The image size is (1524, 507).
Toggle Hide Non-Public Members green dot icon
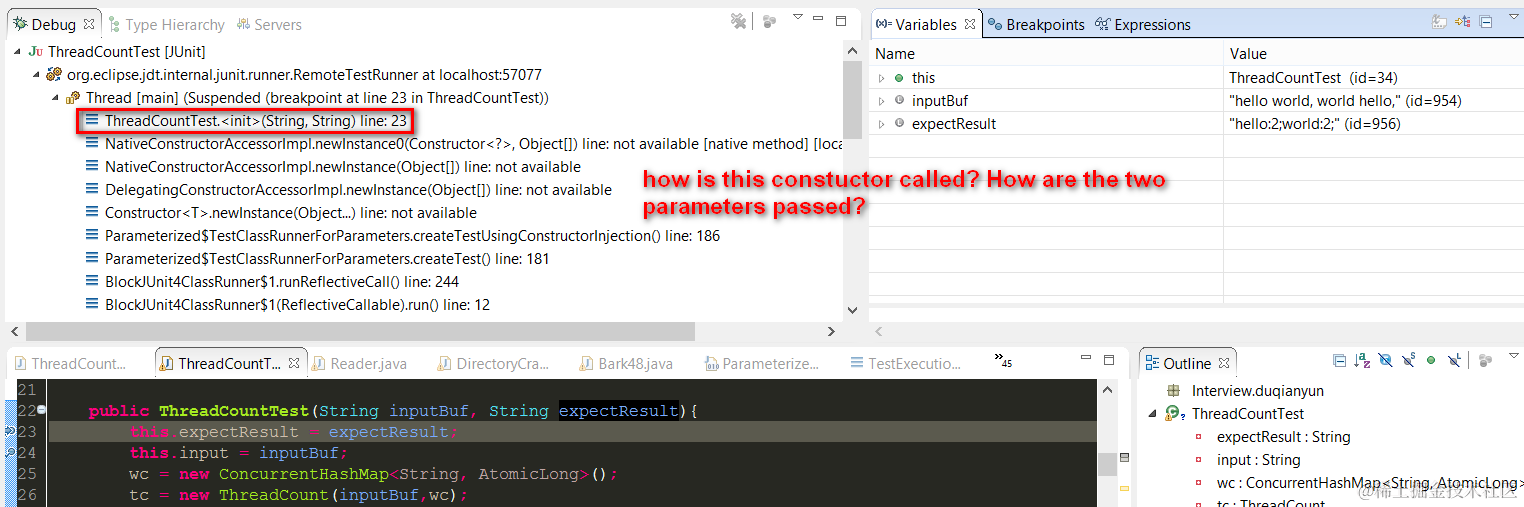1431,360
